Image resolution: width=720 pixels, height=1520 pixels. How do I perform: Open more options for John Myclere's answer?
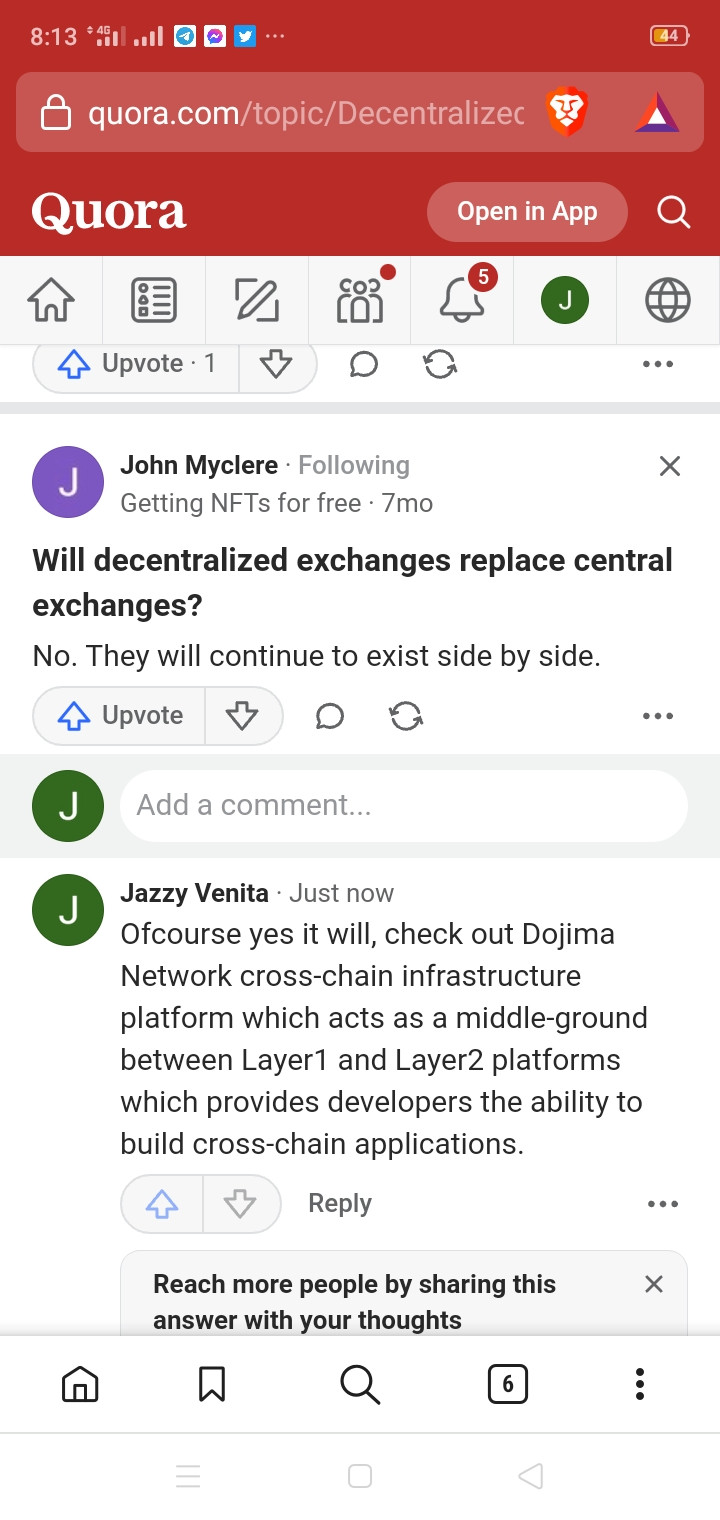click(657, 716)
